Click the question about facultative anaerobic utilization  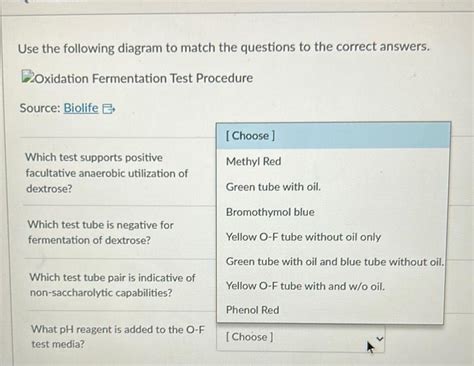coord(107,173)
